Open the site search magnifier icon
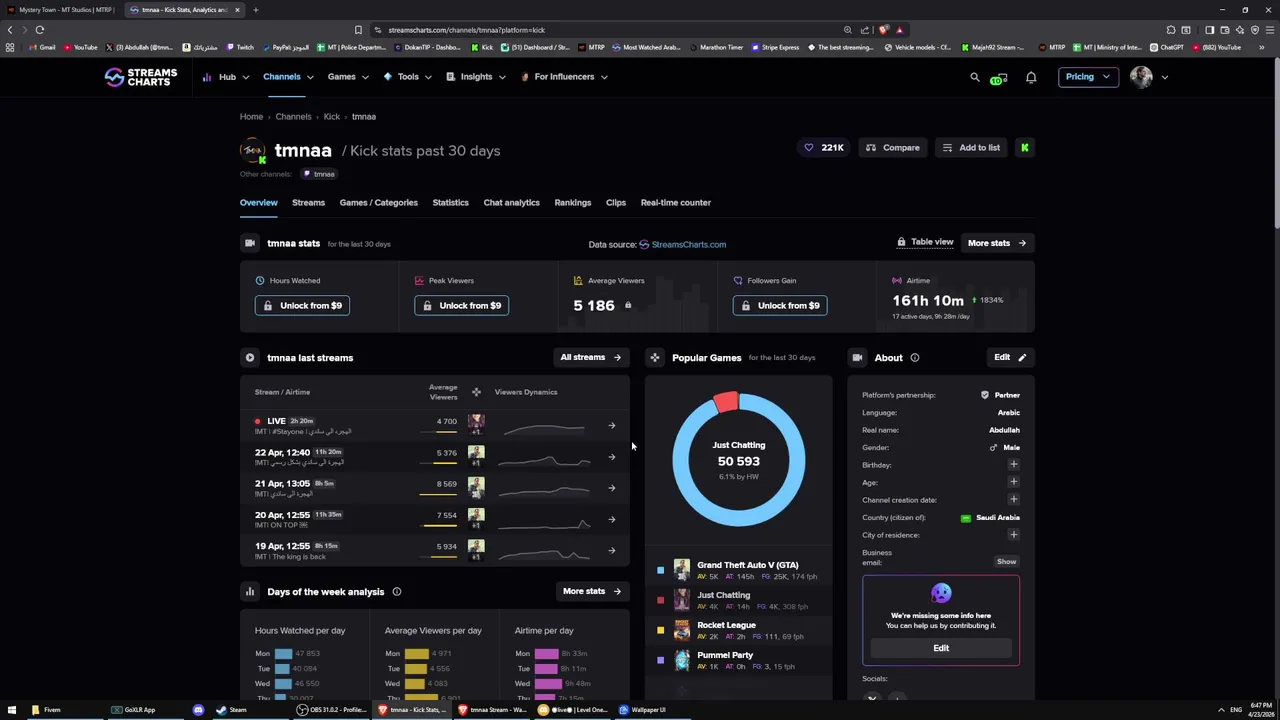Image resolution: width=1280 pixels, height=720 pixels. (975, 77)
